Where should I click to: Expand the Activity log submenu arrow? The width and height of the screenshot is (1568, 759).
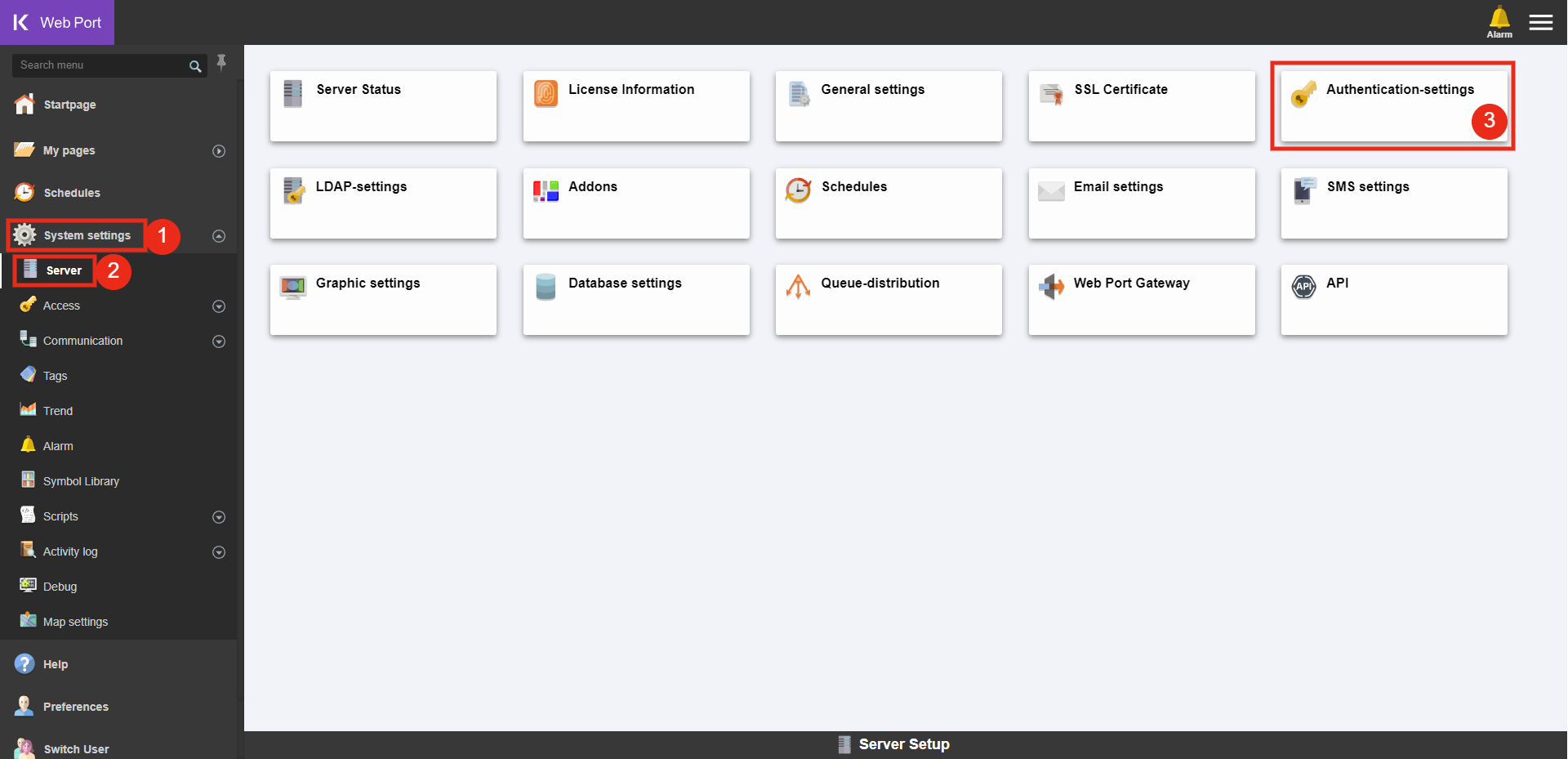point(219,552)
